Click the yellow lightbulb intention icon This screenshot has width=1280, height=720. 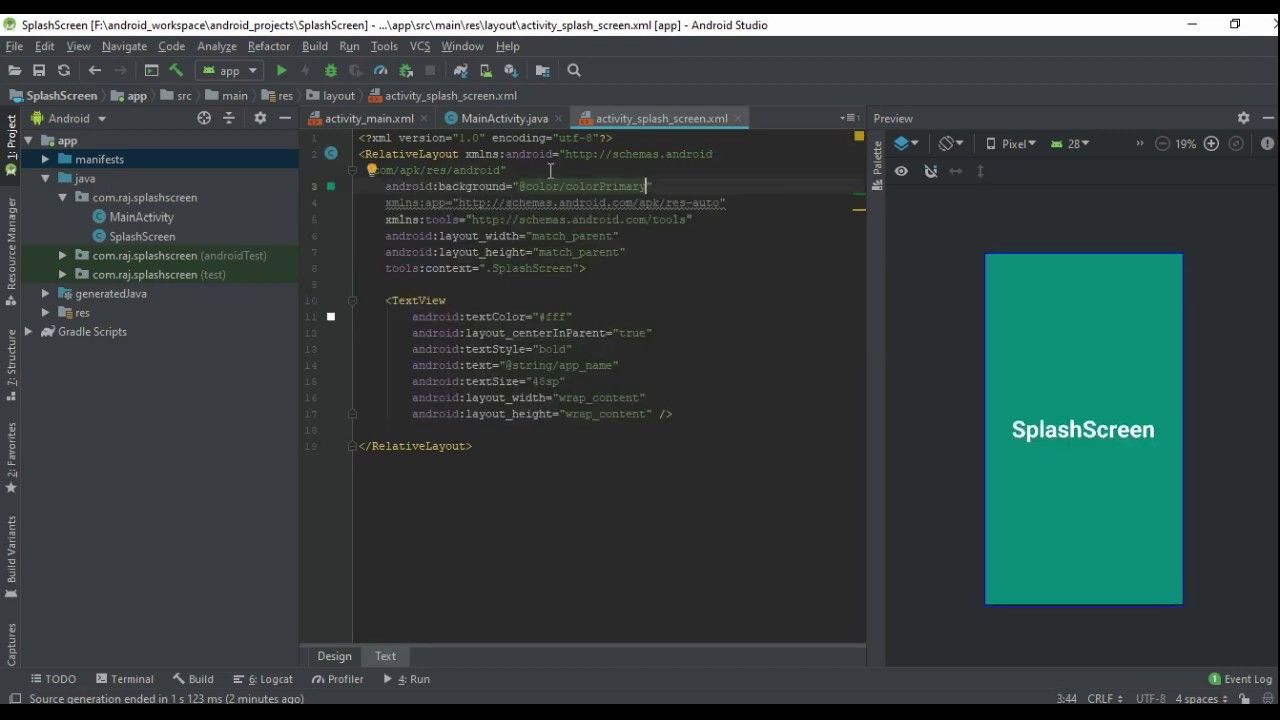click(372, 170)
